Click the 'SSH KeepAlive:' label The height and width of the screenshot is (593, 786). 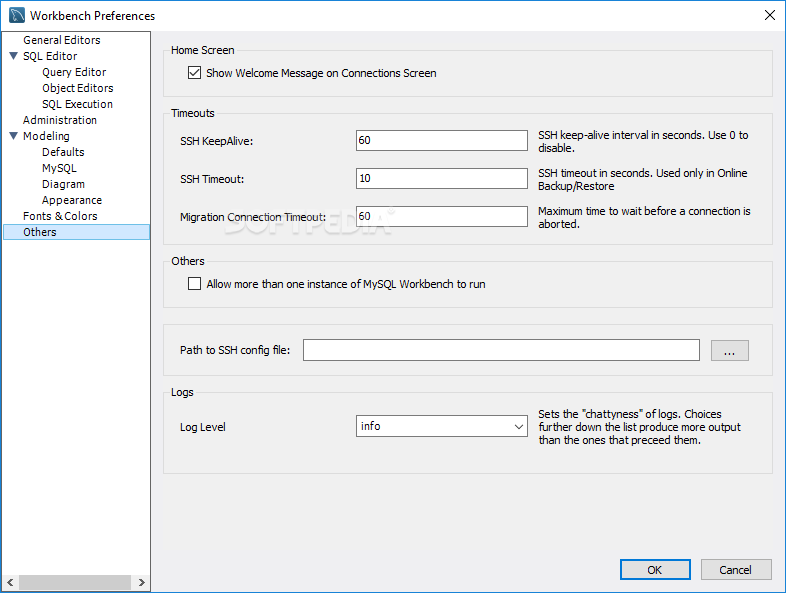217,141
